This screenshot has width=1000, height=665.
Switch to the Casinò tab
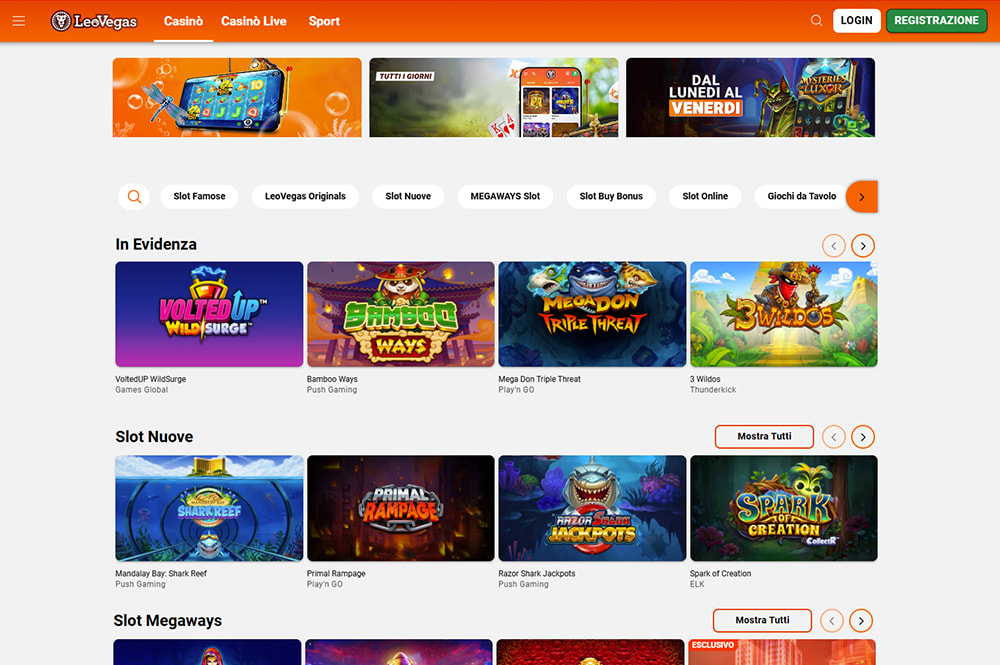pos(183,21)
